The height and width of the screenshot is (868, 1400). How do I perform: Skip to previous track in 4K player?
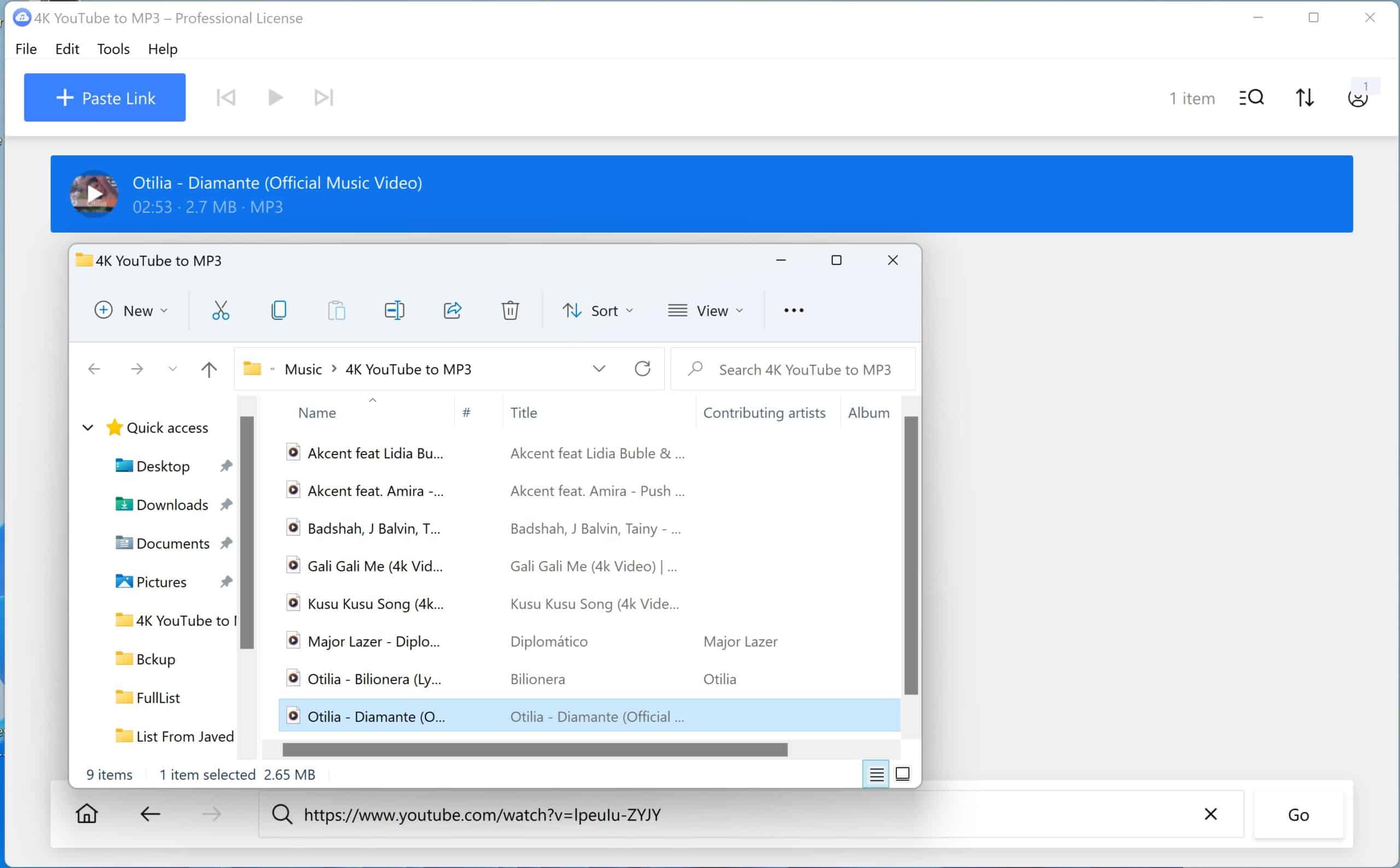226,97
